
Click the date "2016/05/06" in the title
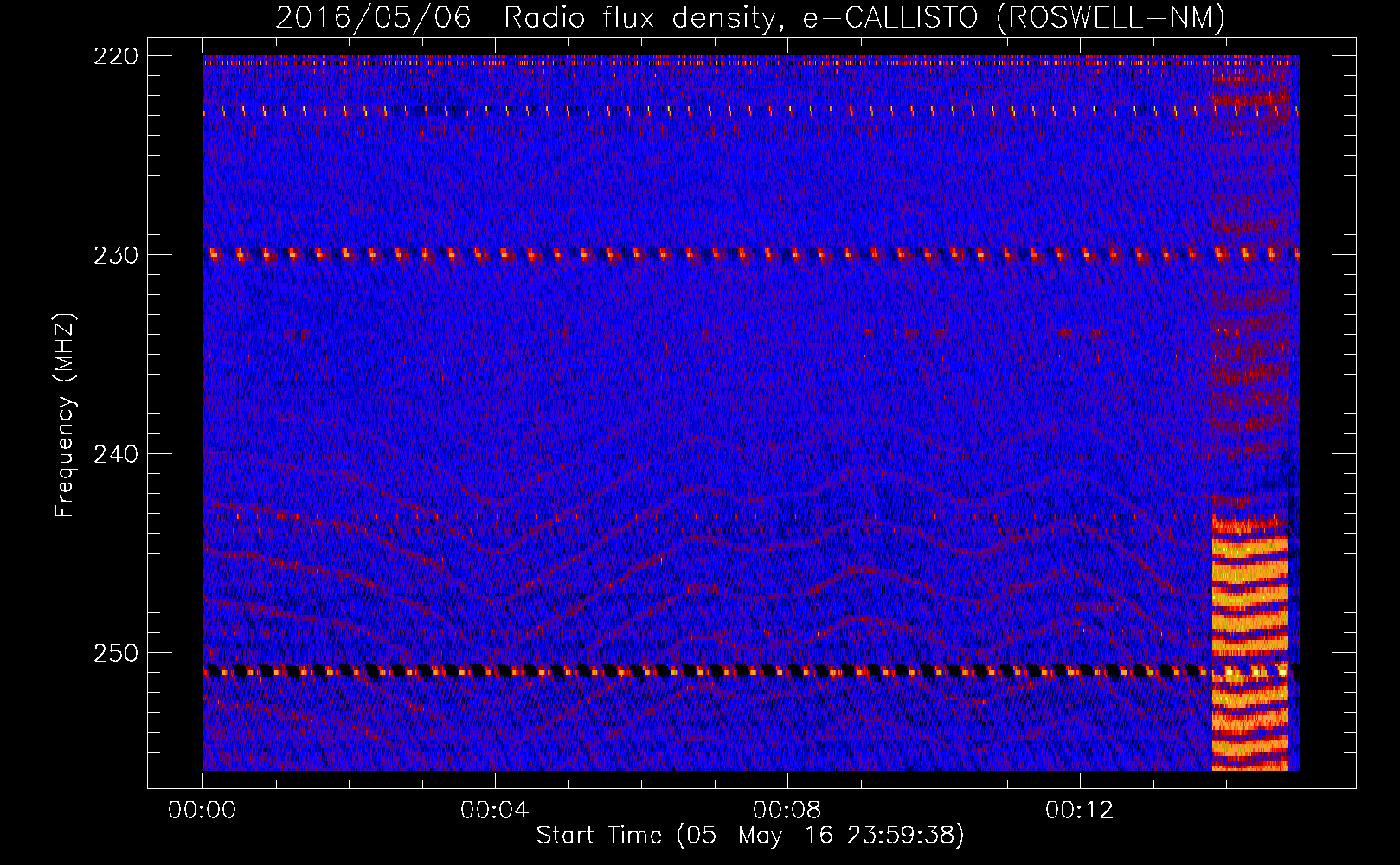coord(373,17)
